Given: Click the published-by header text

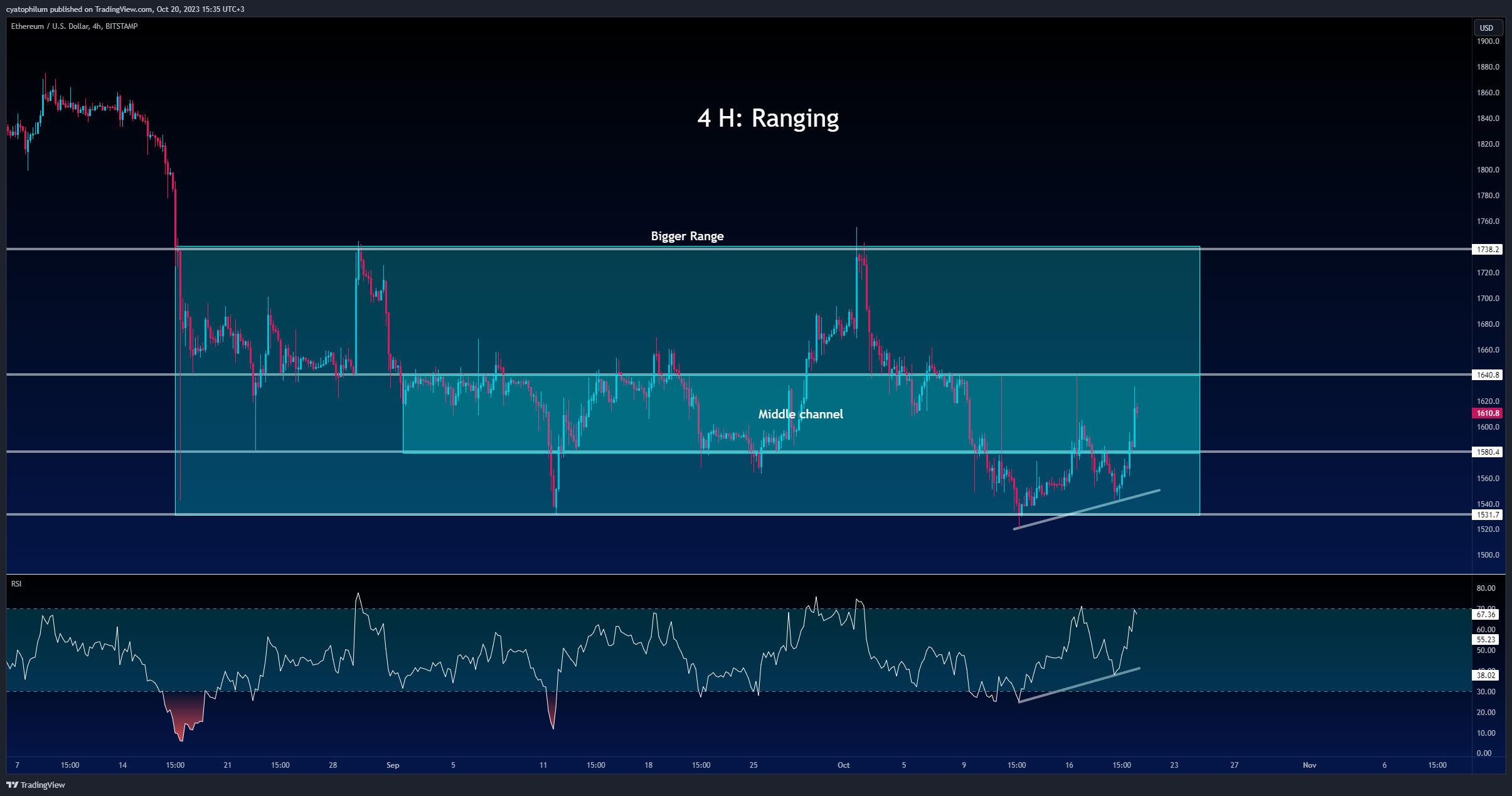Looking at the screenshot, I should tap(125, 9).
